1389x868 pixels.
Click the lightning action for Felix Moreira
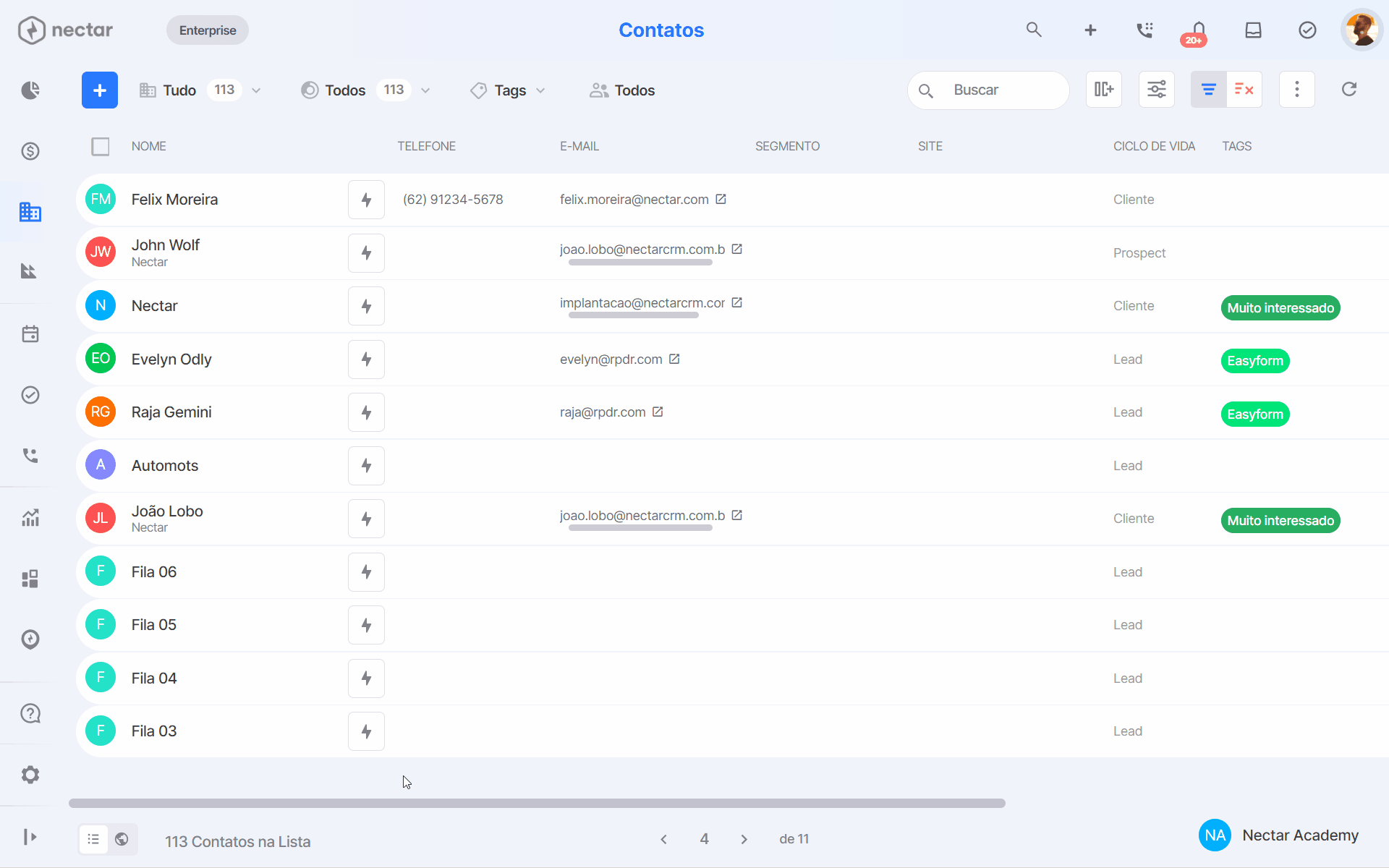(366, 200)
